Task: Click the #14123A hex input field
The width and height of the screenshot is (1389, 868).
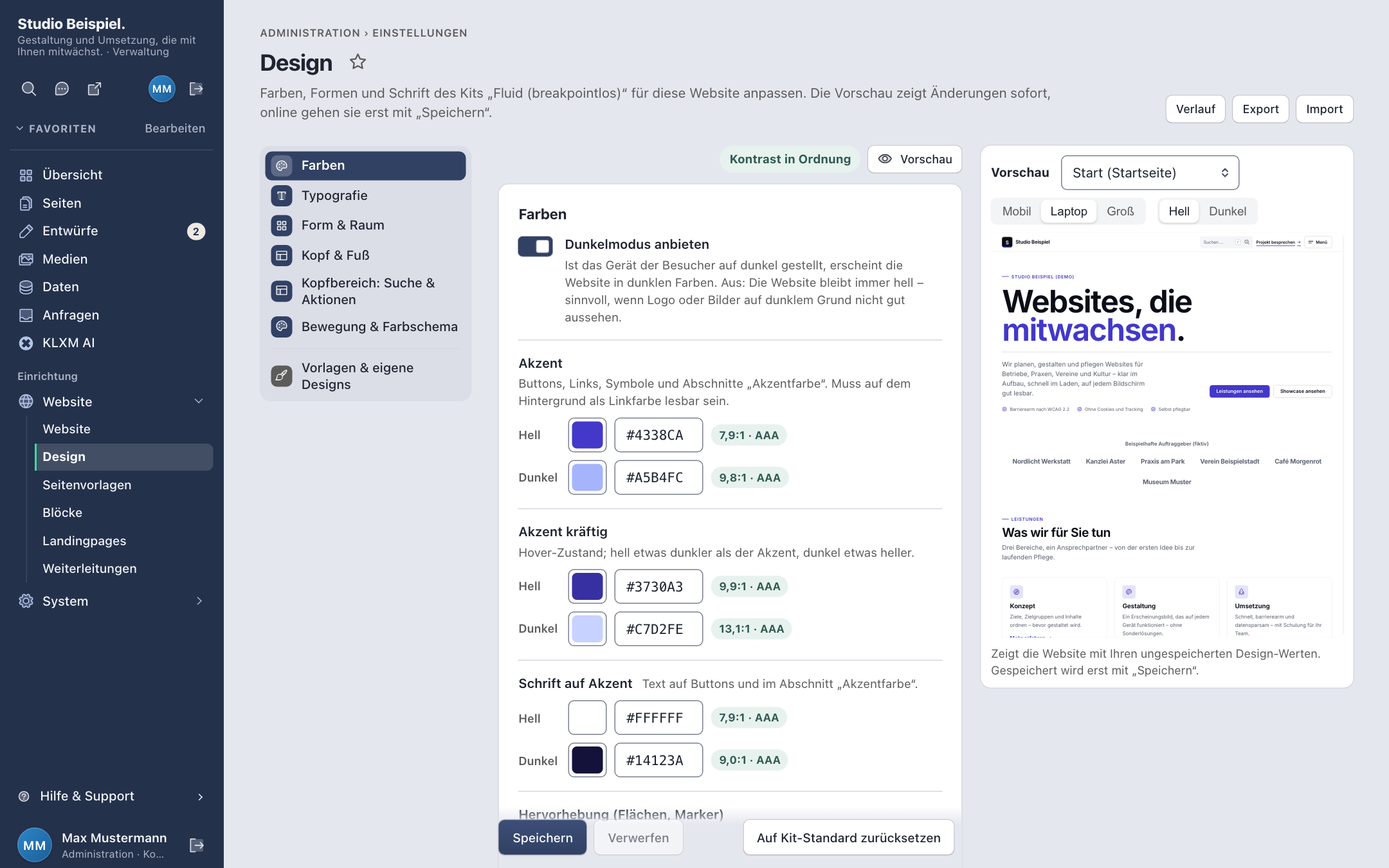Action: [658, 760]
